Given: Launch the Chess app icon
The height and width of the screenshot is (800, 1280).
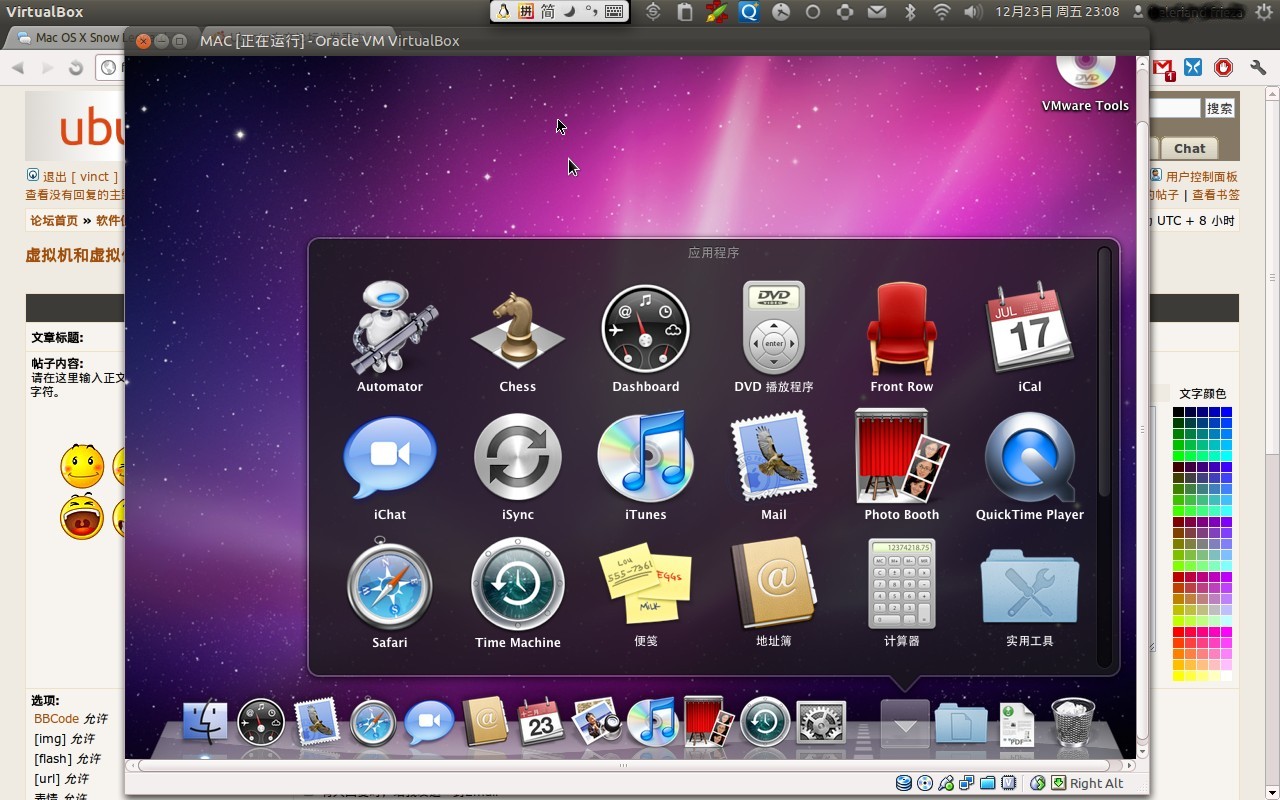Looking at the screenshot, I should pos(518,330).
